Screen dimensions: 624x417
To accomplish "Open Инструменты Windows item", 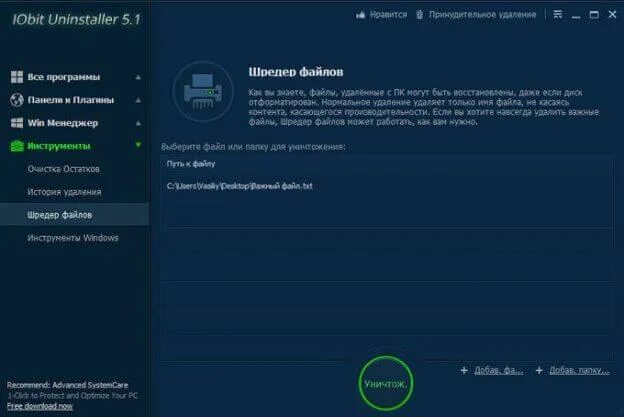I will [x=73, y=238].
